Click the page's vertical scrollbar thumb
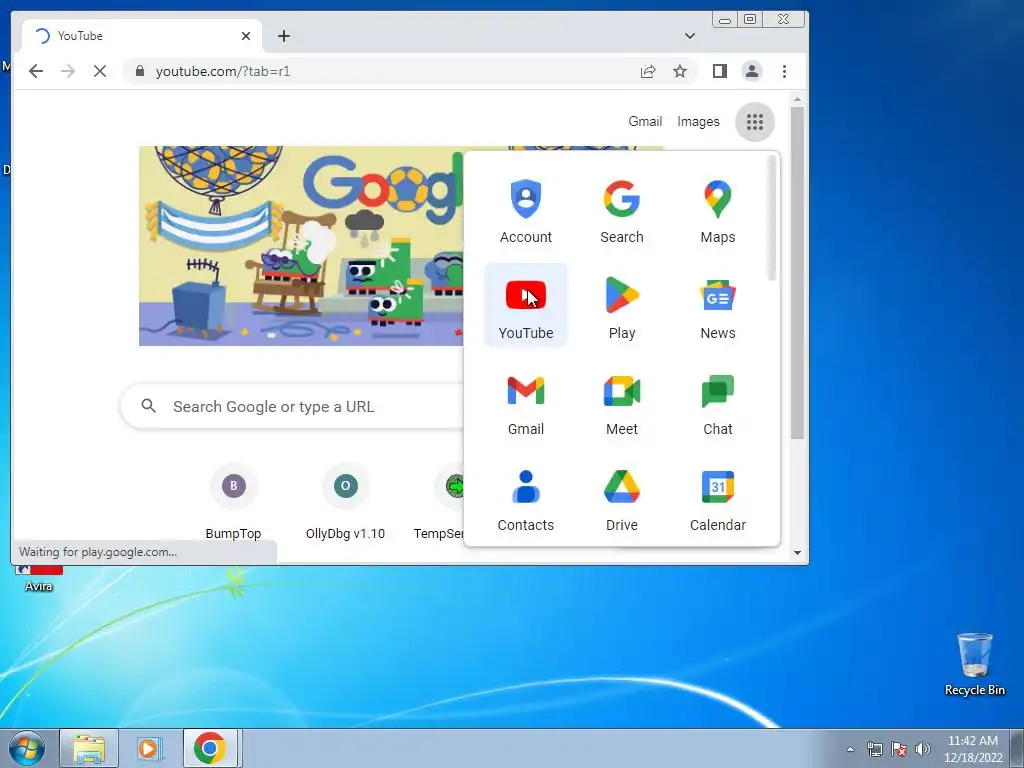 (x=797, y=273)
